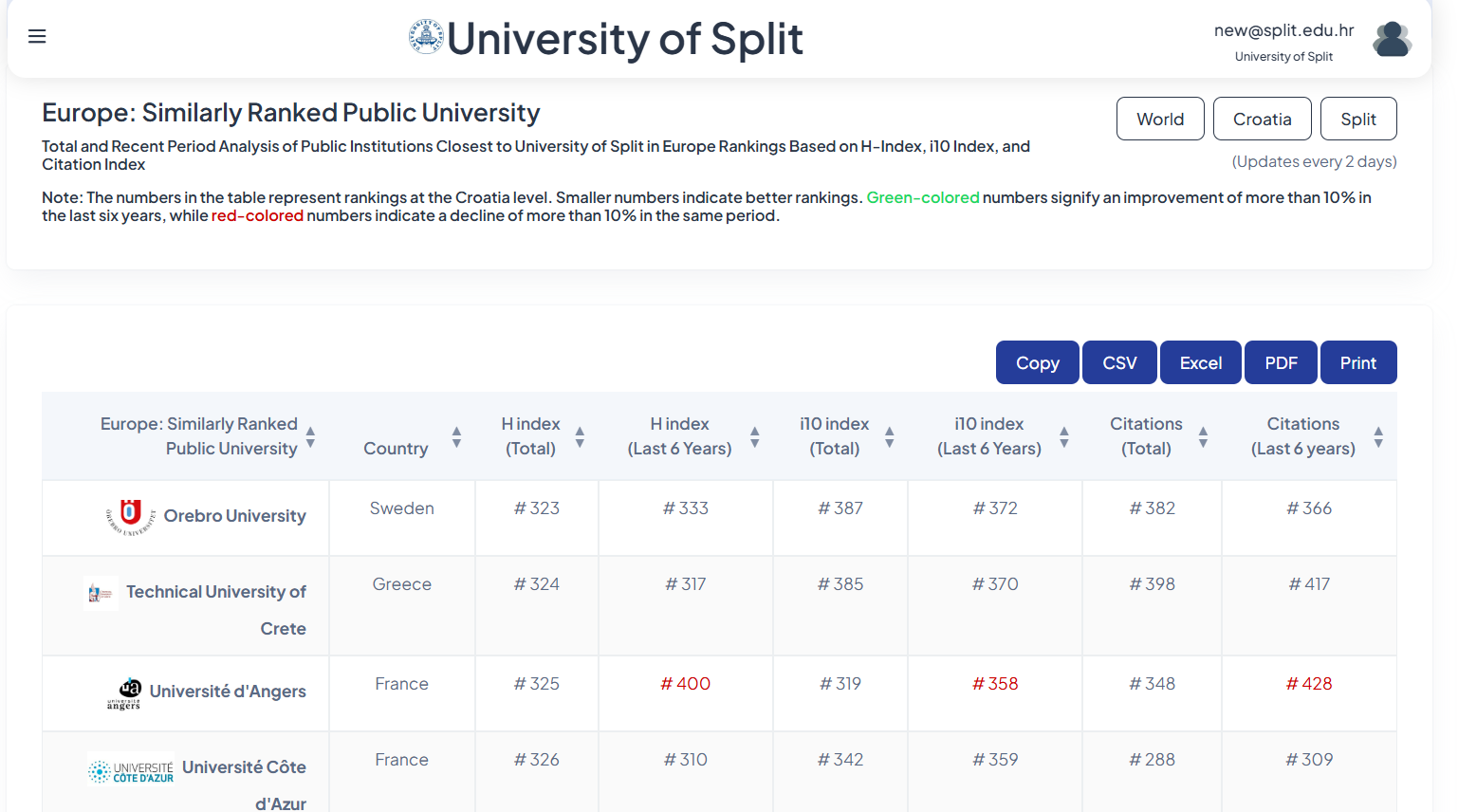Screen dimensions: 1458x812
Task: Export the table as Excel
Action: point(1201,362)
